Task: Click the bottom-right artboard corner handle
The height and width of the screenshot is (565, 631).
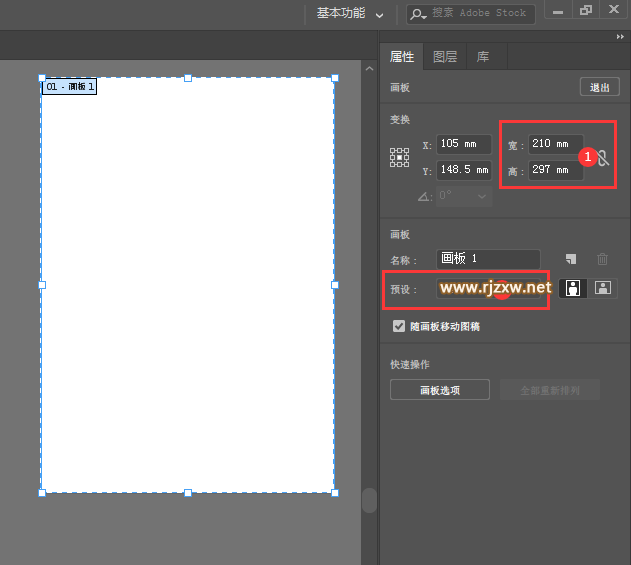Action: click(x=335, y=493)
